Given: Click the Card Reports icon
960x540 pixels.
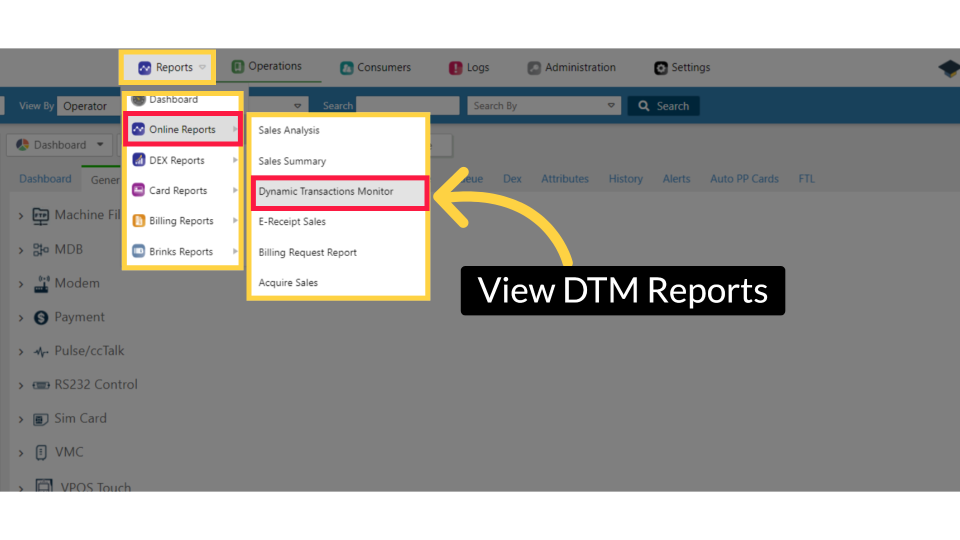Looking at the screenshot, I should coord(139,191).
